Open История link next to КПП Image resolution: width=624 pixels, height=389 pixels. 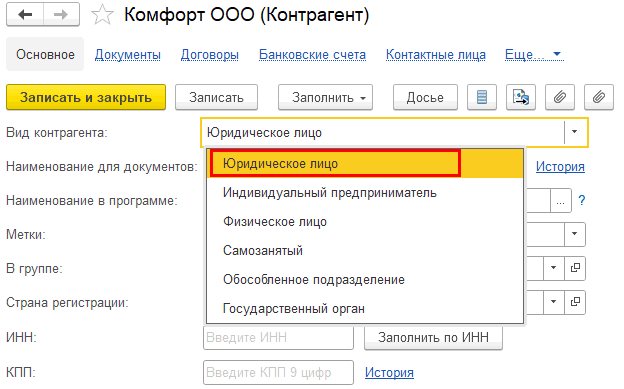point(389,372)
